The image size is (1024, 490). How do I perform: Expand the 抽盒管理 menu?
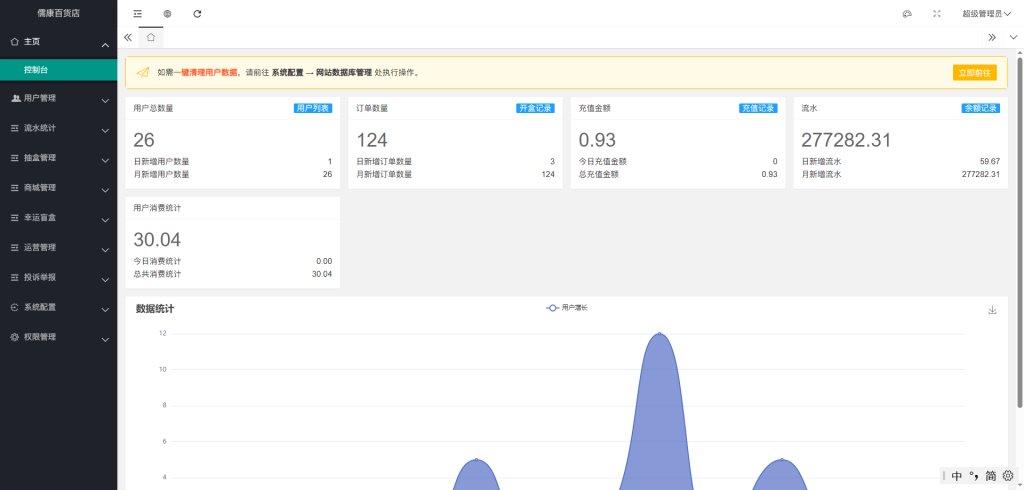[x=59, y=158]
